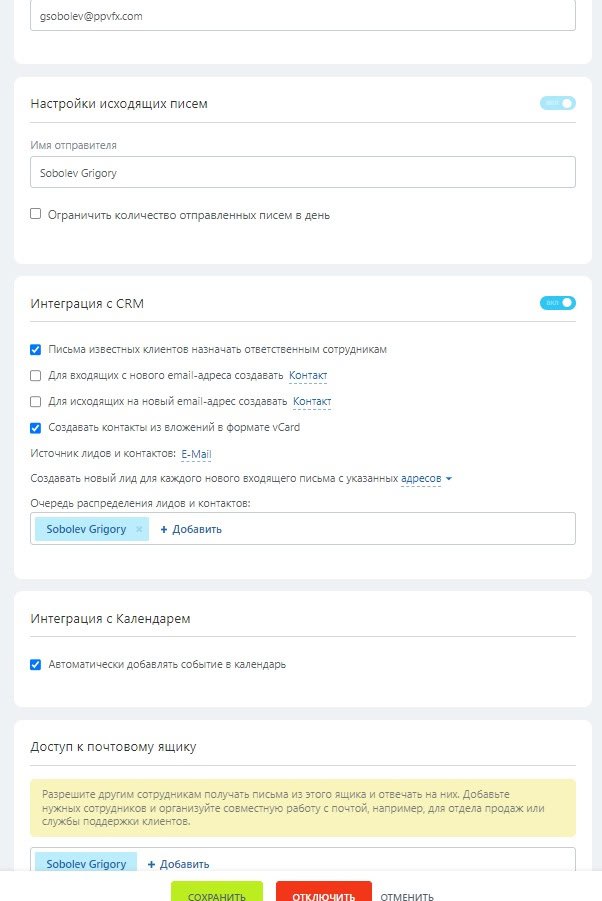Viewport: 602px width, 901px height.
Task: Remove Sobolev Grigory from the lead queue
Action: pos(139,529)
